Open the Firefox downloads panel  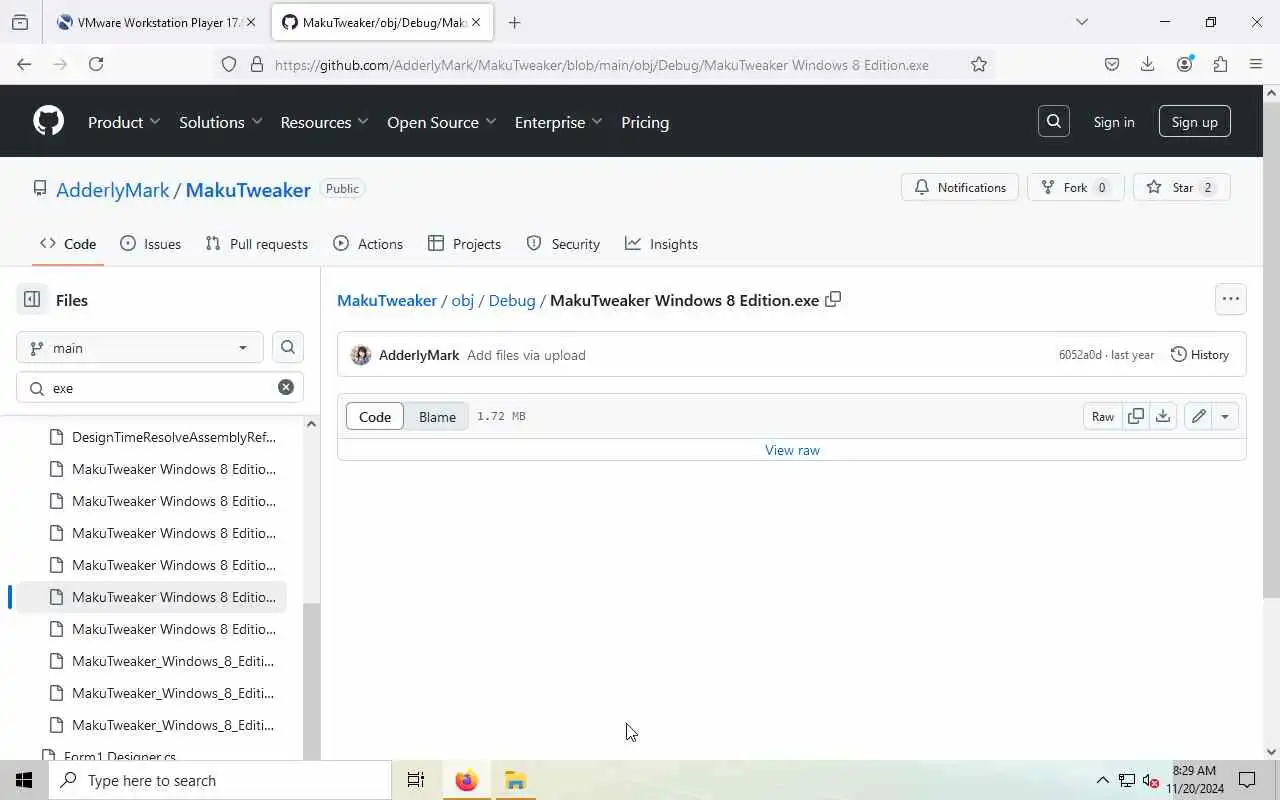tap(1148, 64)
